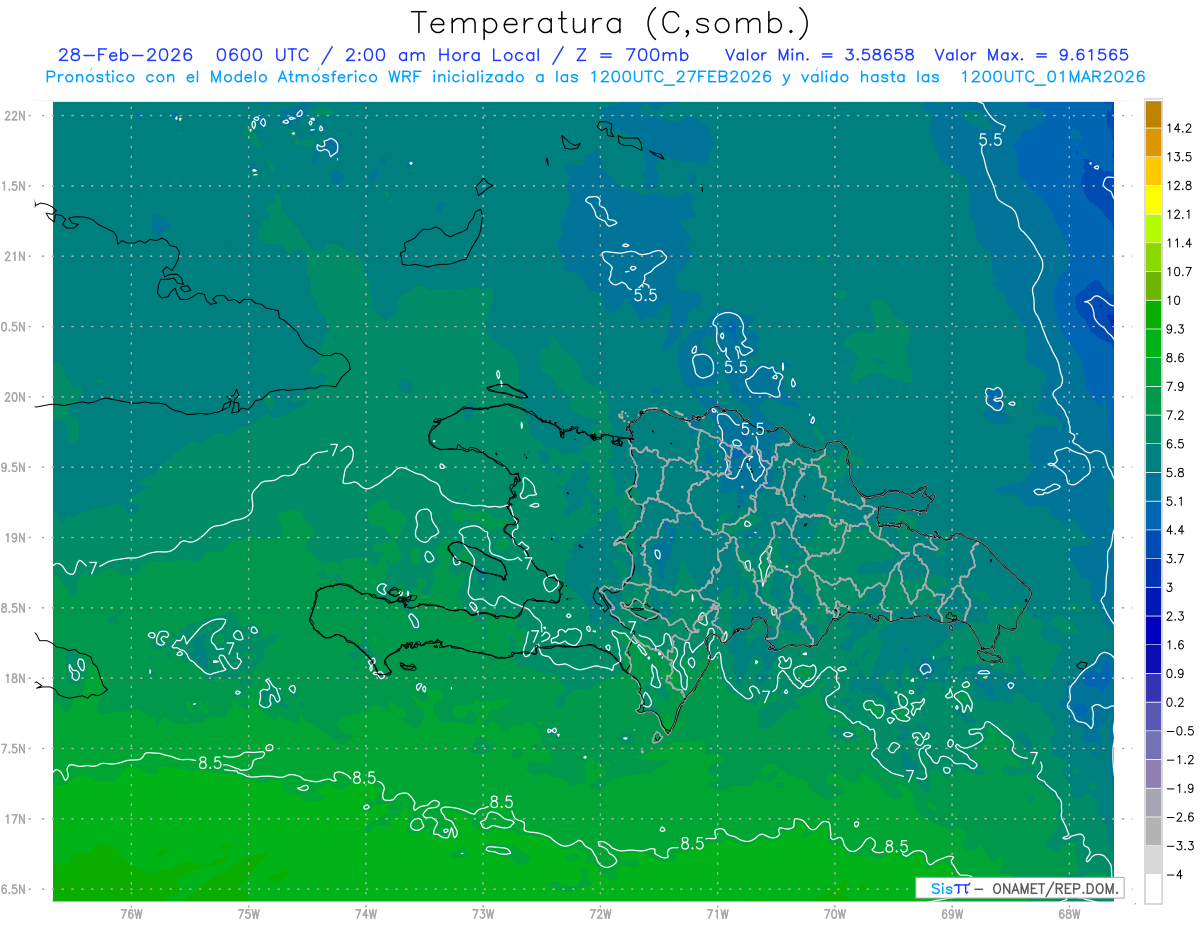Click the '2:00 am Hora Local' text
The image size is (1200, 927).
point(444,55)
